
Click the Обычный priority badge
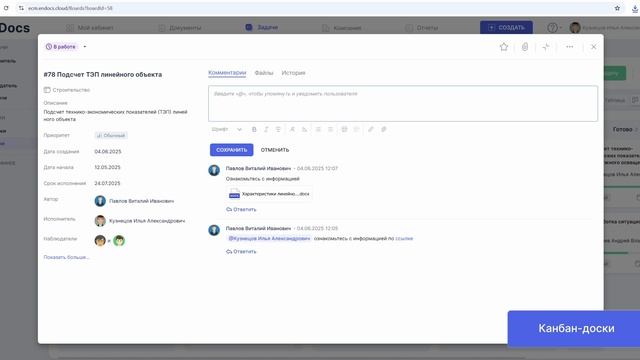tap(111, 136)
